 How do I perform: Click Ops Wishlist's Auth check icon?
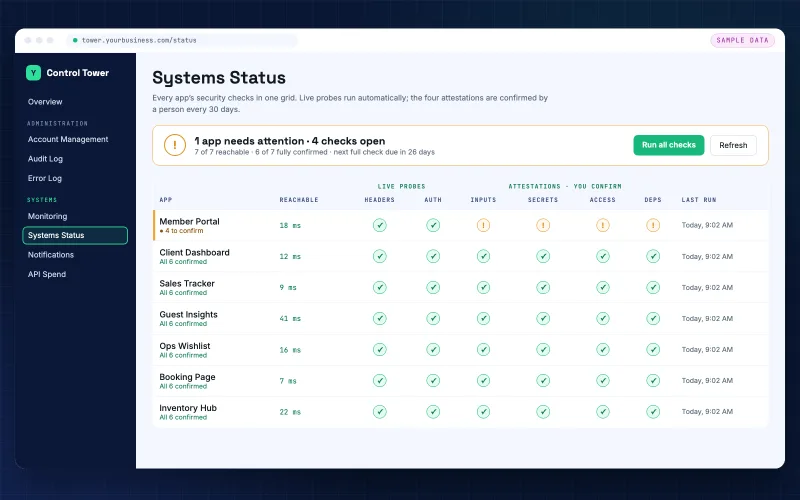[433, 349]
